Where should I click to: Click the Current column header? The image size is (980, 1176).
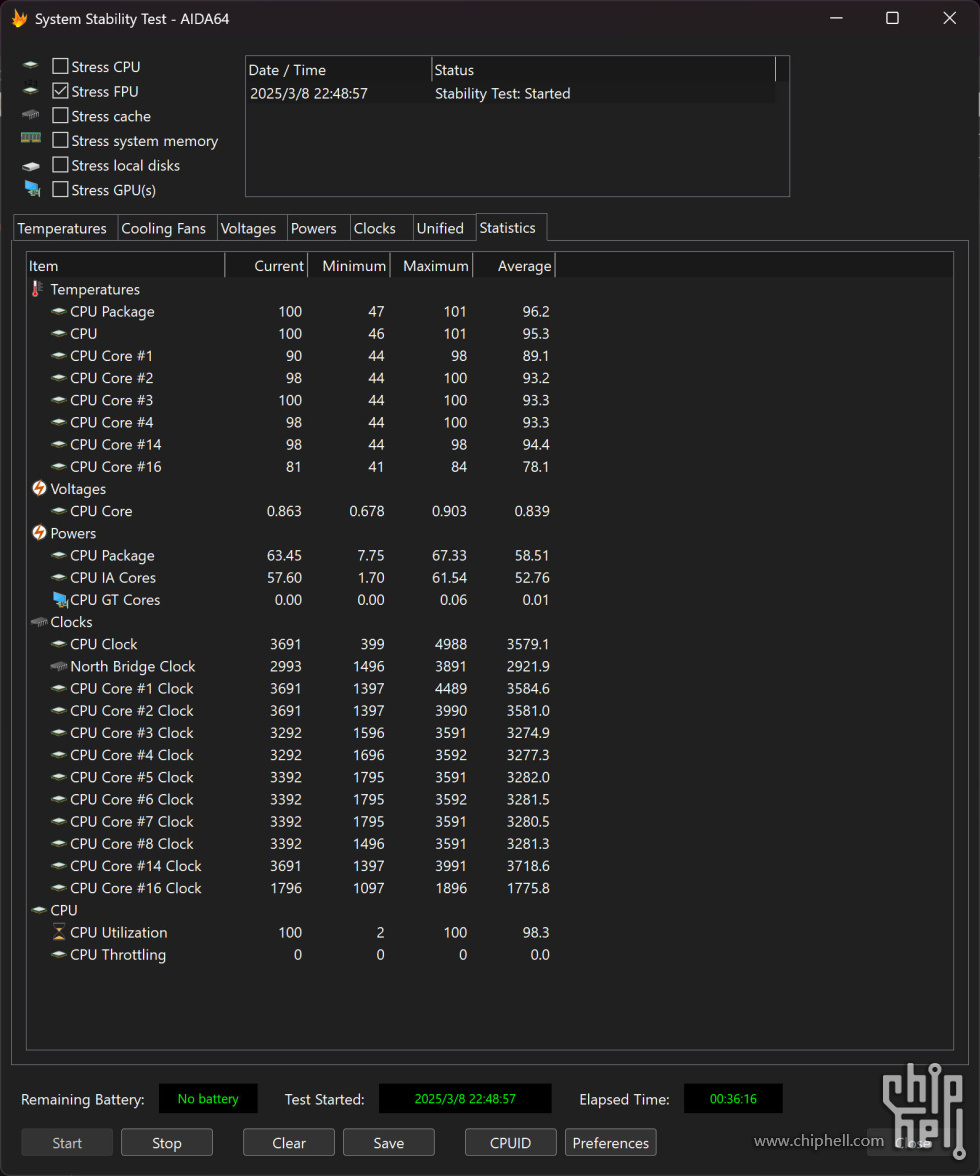(266, 266)
